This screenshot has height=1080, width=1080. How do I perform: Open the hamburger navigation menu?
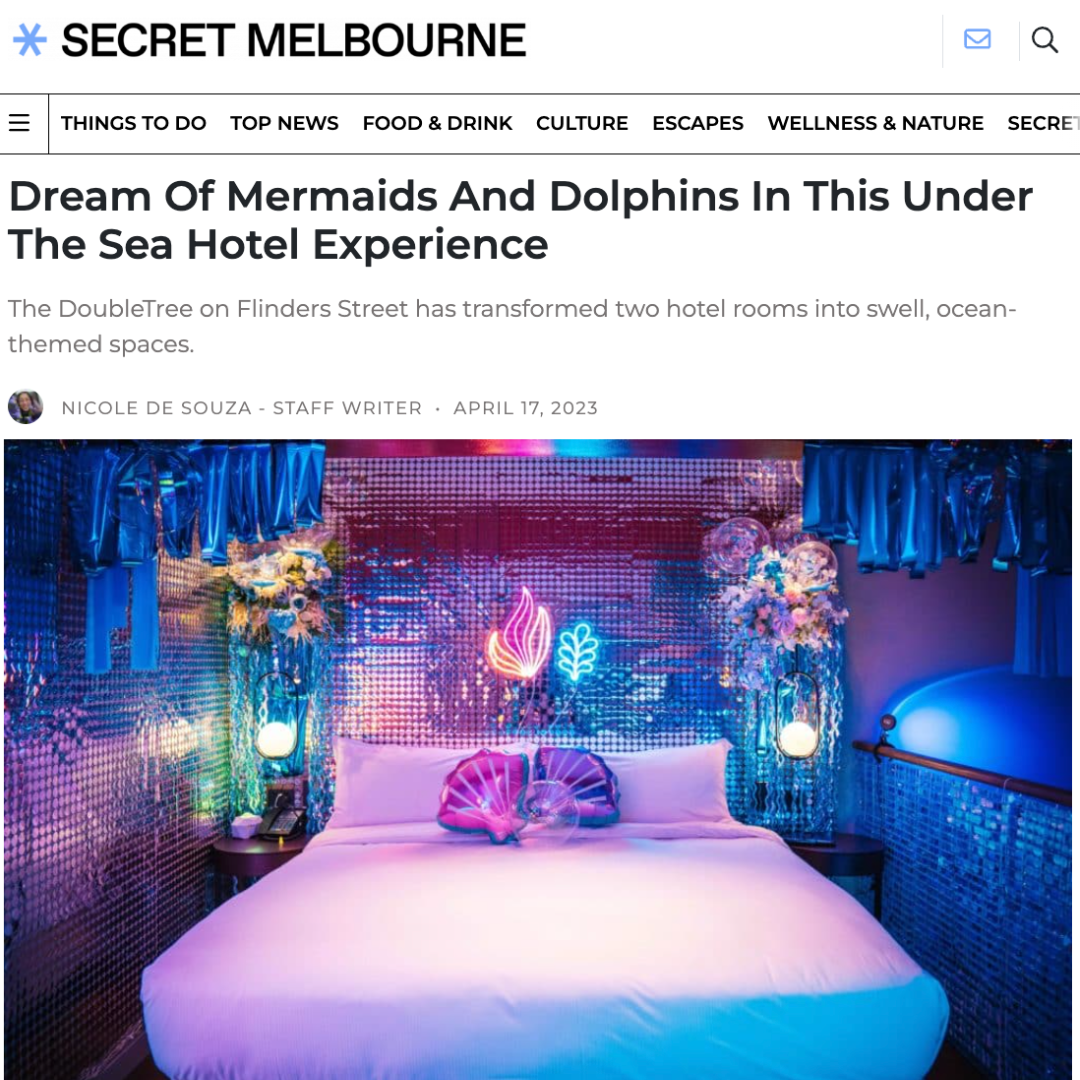(x=19, y=123)
